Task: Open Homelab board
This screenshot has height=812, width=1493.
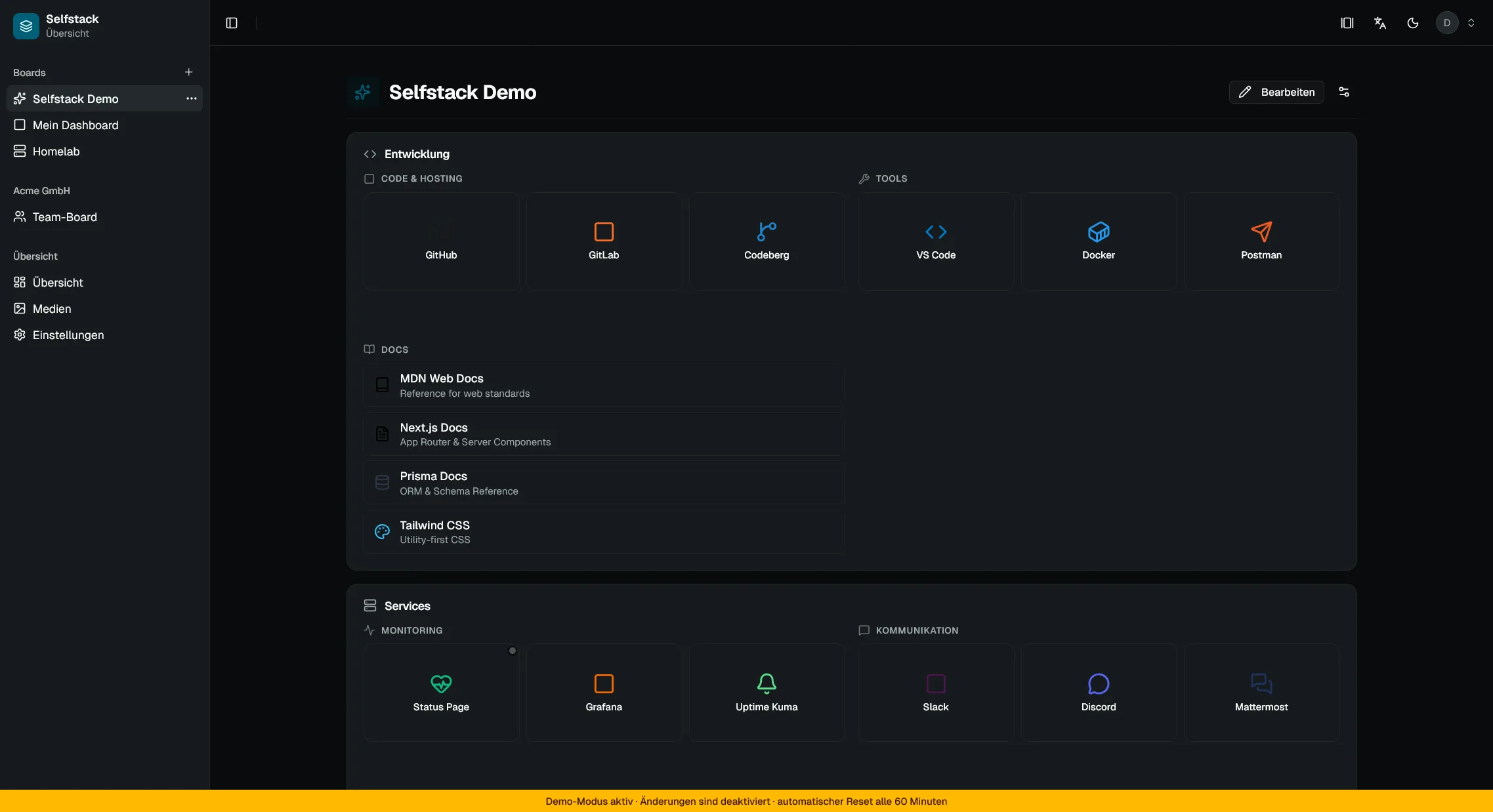Action: (104, 151)
